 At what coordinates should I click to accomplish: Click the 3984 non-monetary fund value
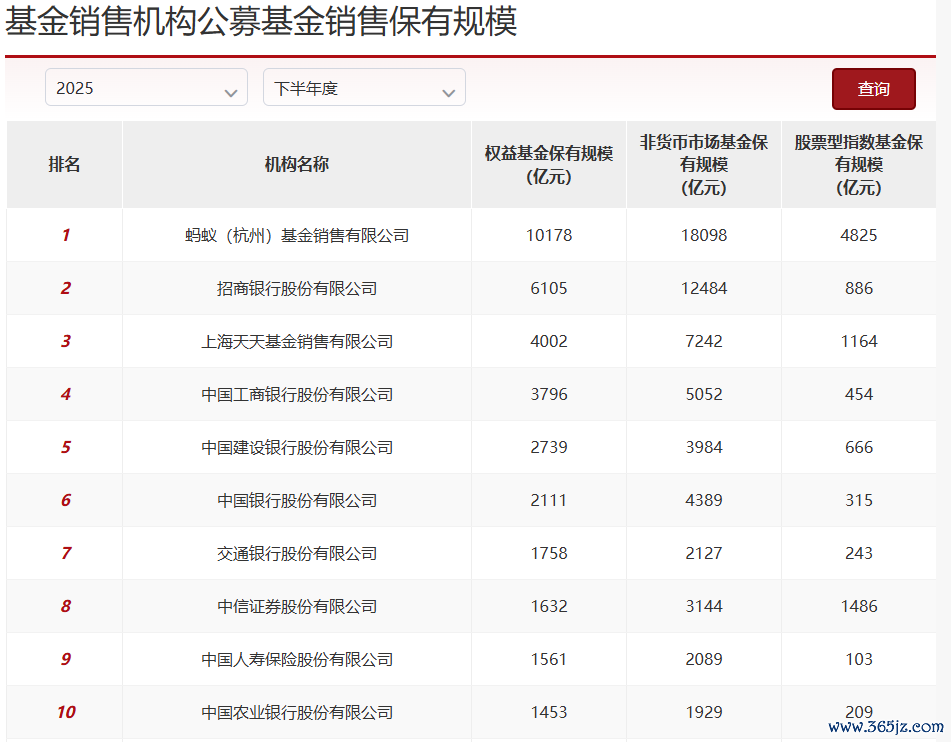[704, 447]
